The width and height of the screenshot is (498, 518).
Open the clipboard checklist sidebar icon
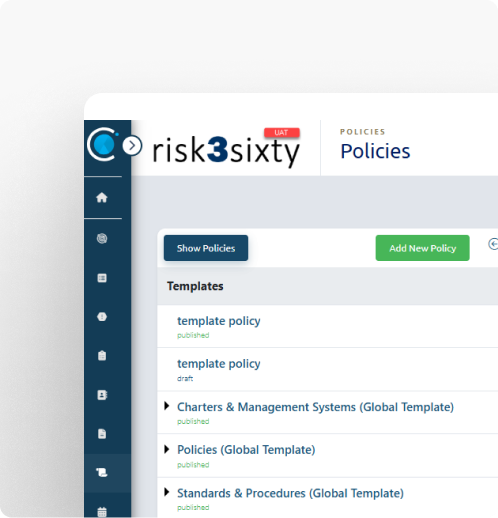click(102, 356)
